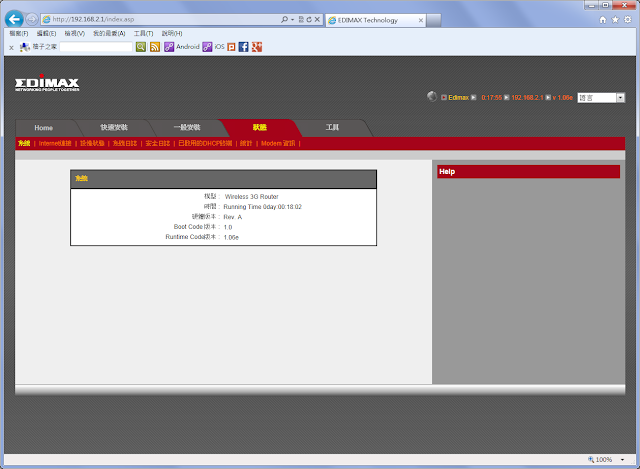The width and height of the screenshot is (640, 469).
Task: Close the custom toolbar with the small X
Action: pyautogui.click(x=11, y=48)
